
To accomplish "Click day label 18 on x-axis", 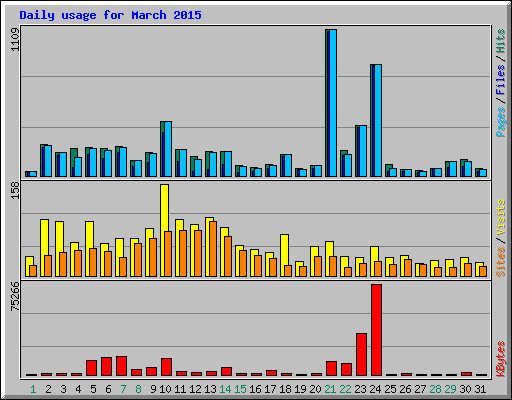I will pos(285,389).
